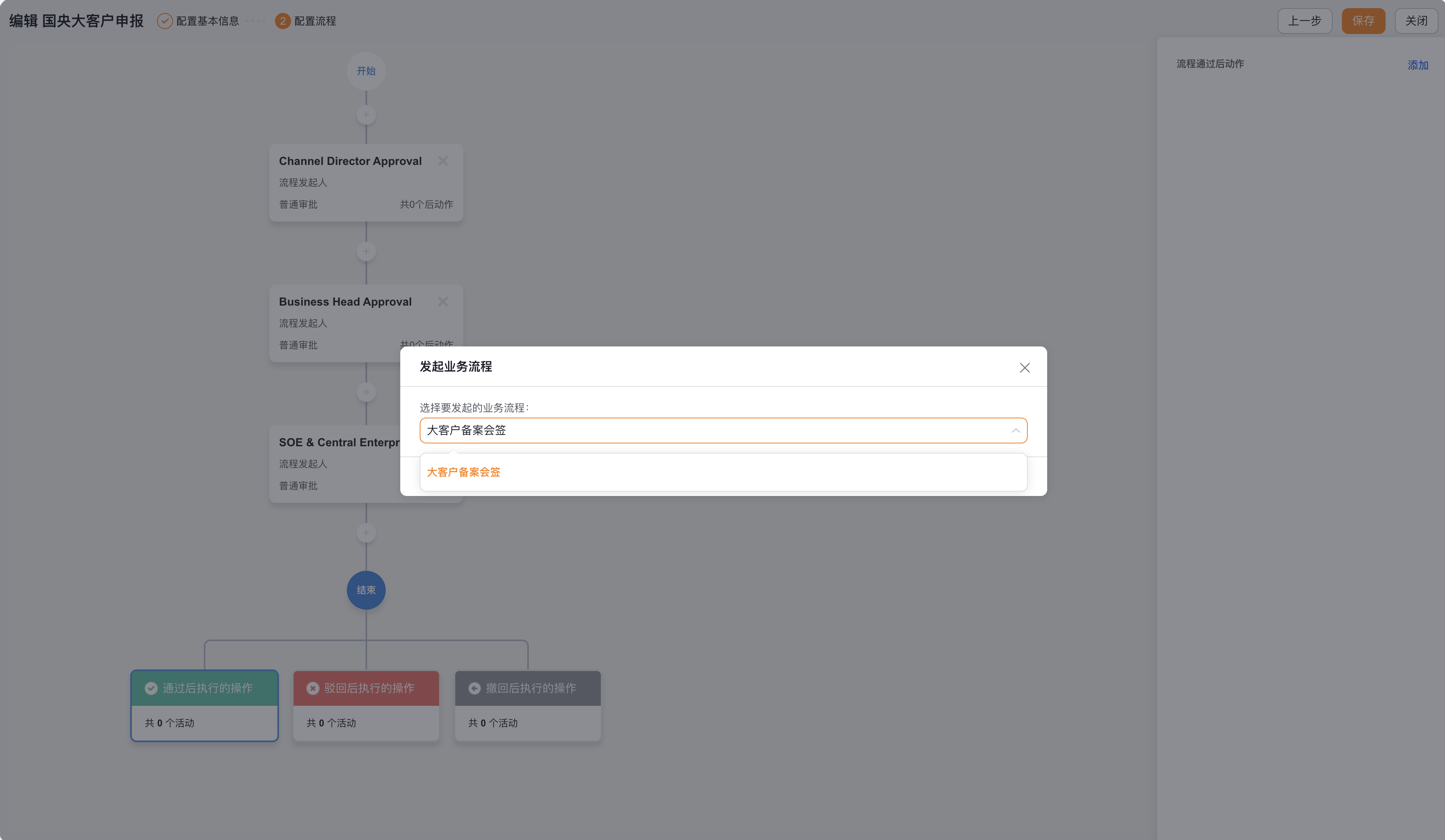
Task: Click the 关闭 button in the header
Action: tap(1416, 21)
